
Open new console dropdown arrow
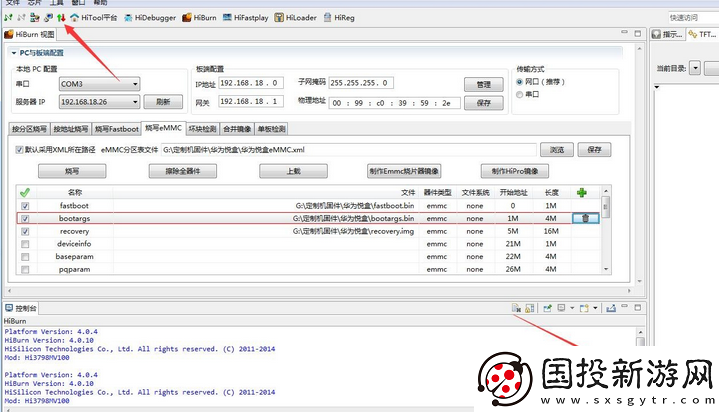[x=596, y=308]
